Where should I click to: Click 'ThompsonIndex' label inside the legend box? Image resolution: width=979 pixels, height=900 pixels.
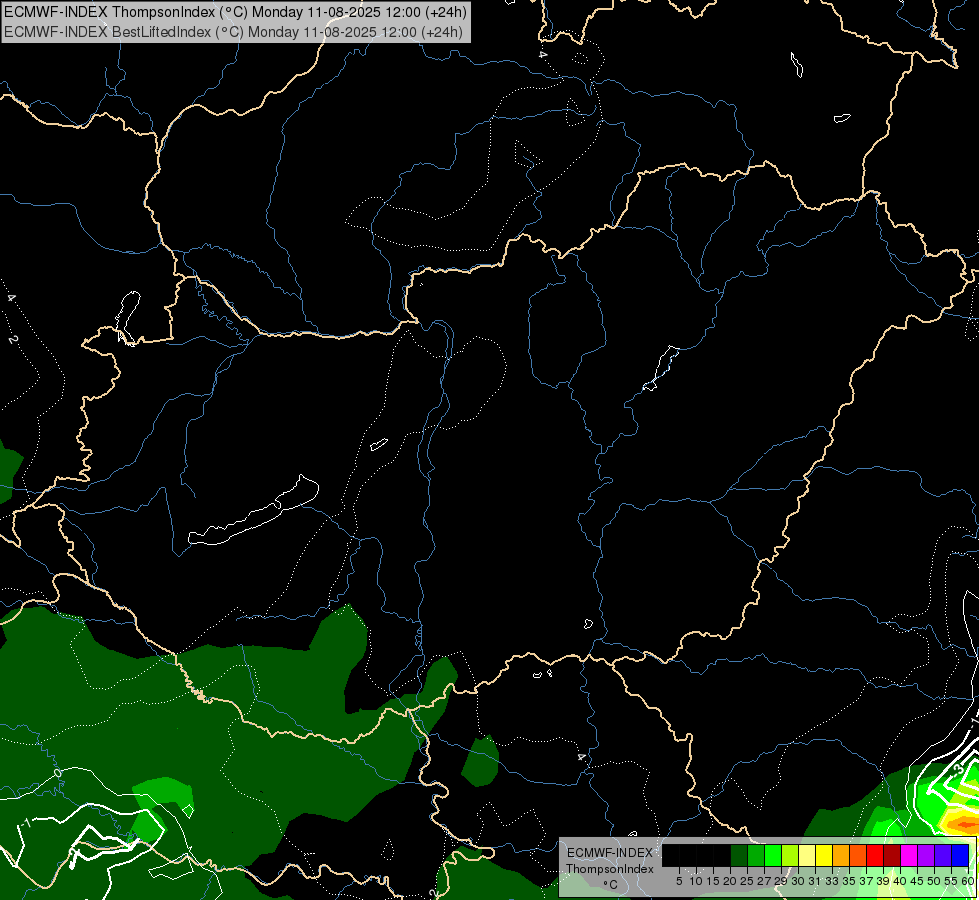610,869
